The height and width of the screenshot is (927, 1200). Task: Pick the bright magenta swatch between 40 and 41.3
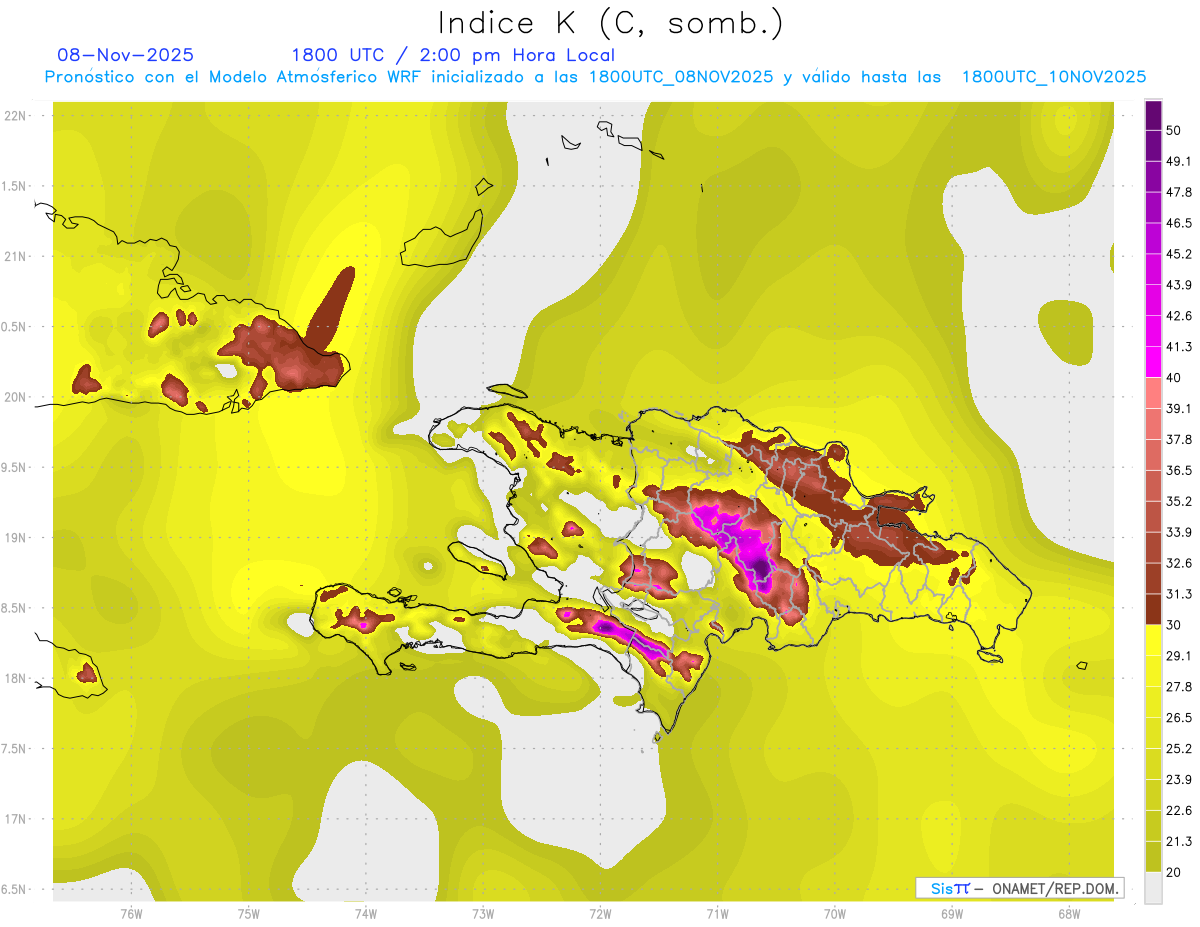pos(1153,361)
